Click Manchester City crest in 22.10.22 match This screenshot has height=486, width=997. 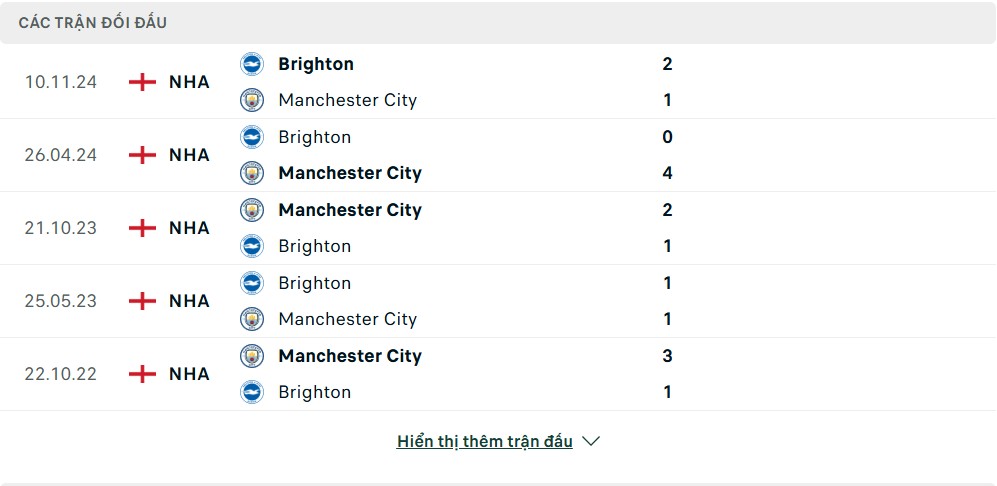tap(252, 356)
